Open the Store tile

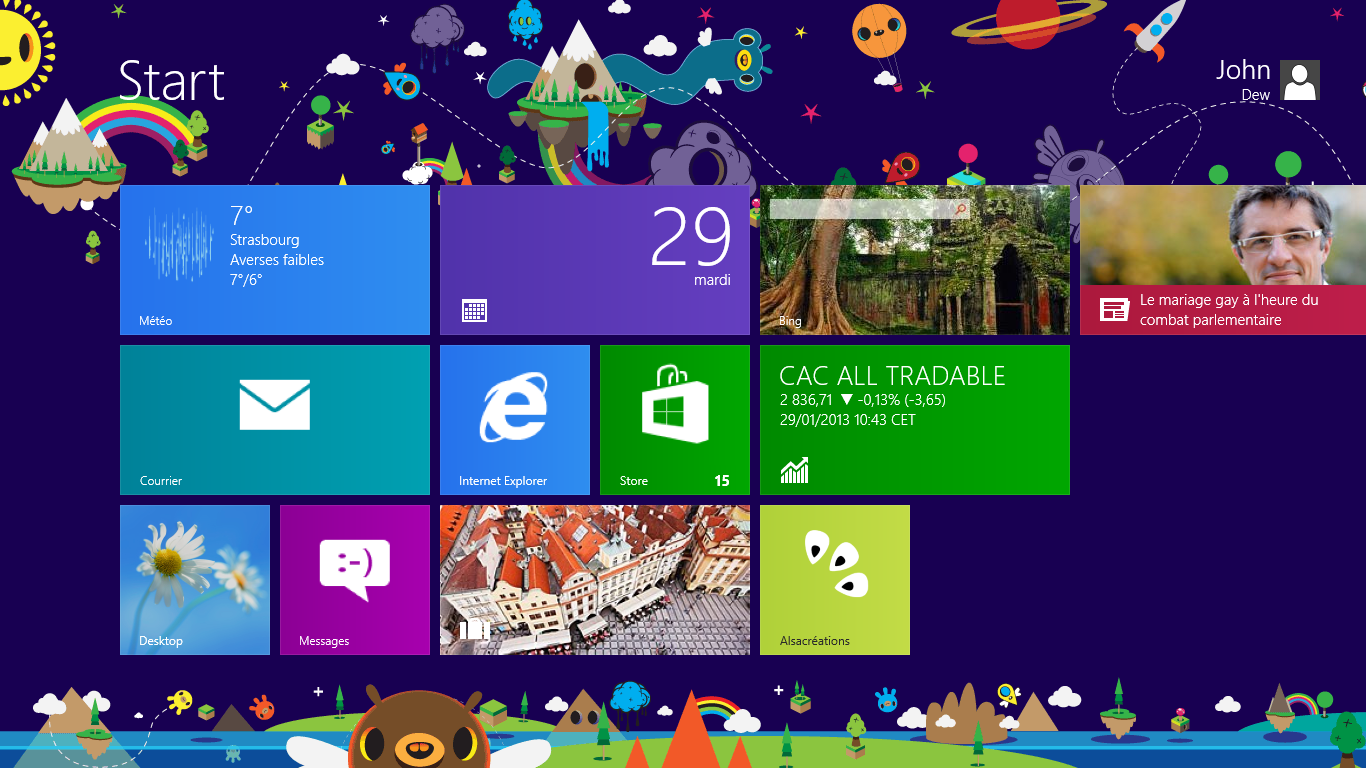675,420
